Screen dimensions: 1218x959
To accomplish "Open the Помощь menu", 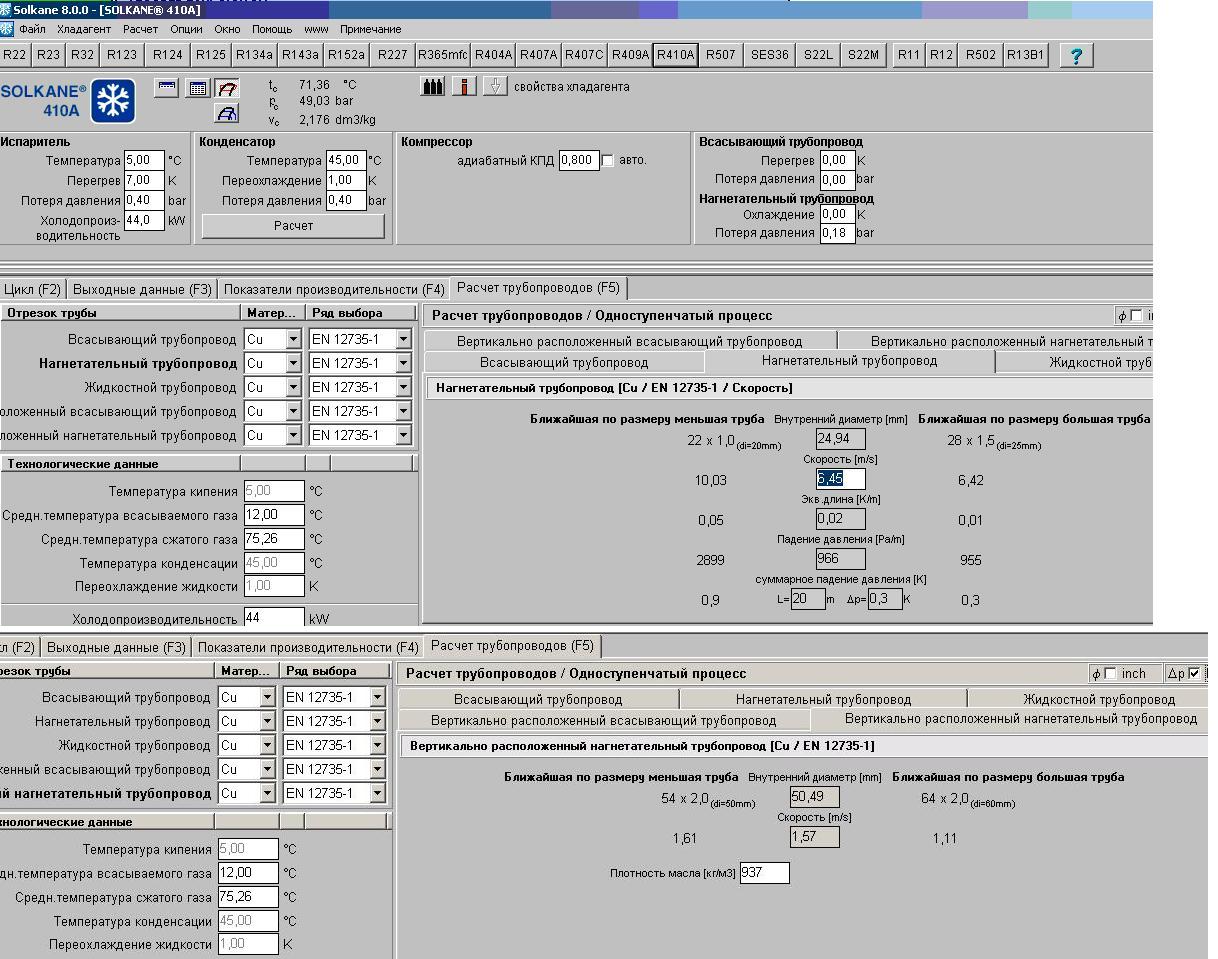I will pos(272,29).
